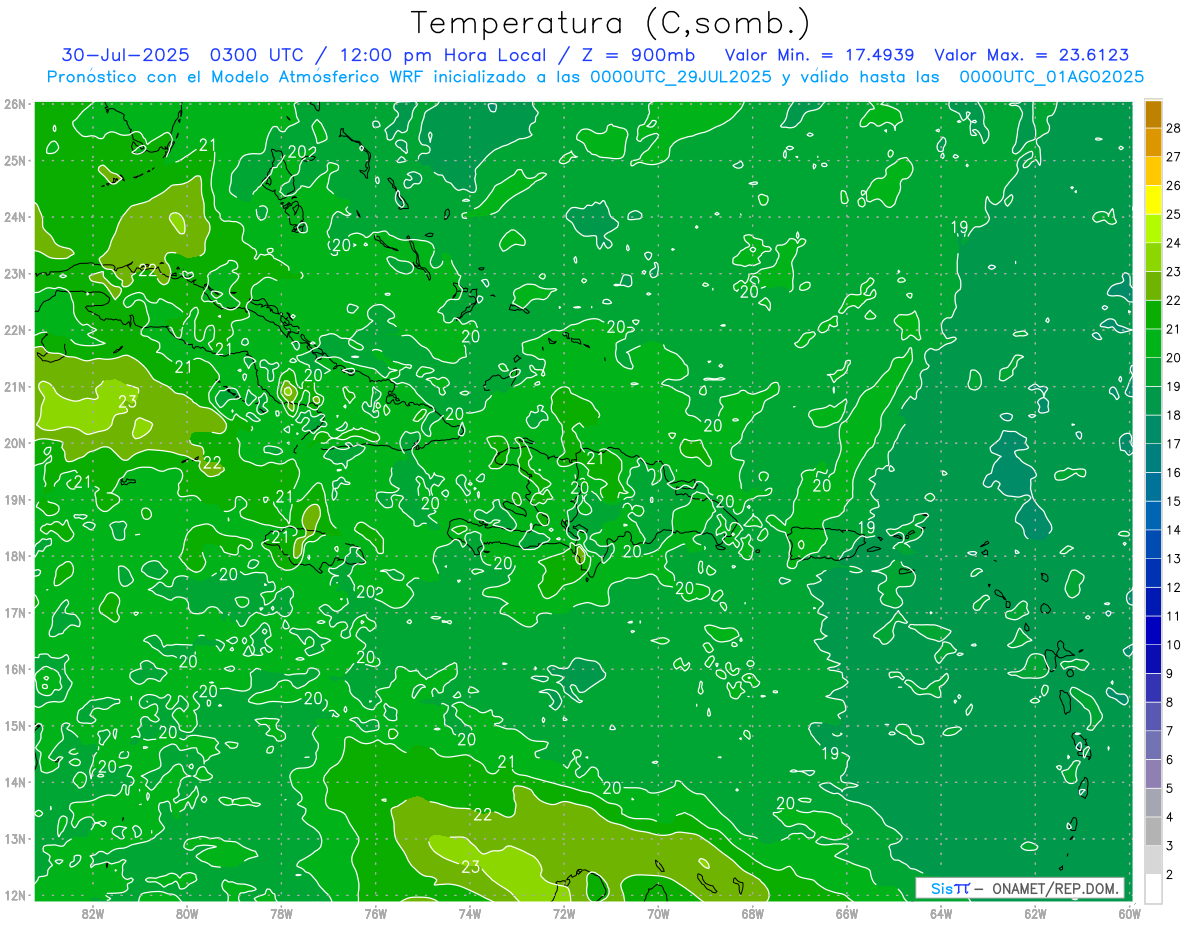Click the "14N" latitude label
The height and width of the screenshot is (927, 1200).
[15, 782]
